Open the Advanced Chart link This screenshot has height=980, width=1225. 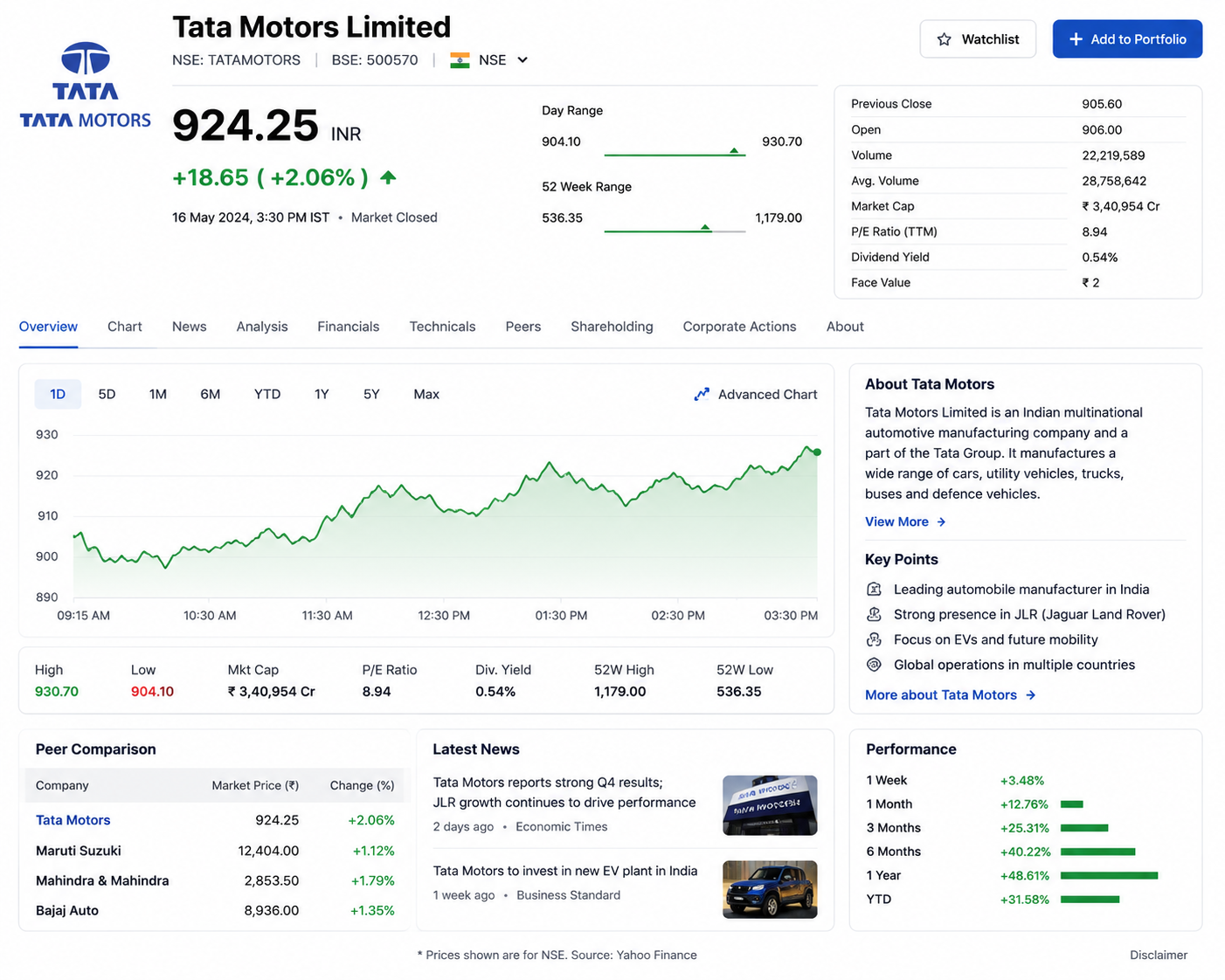(756, 394)
